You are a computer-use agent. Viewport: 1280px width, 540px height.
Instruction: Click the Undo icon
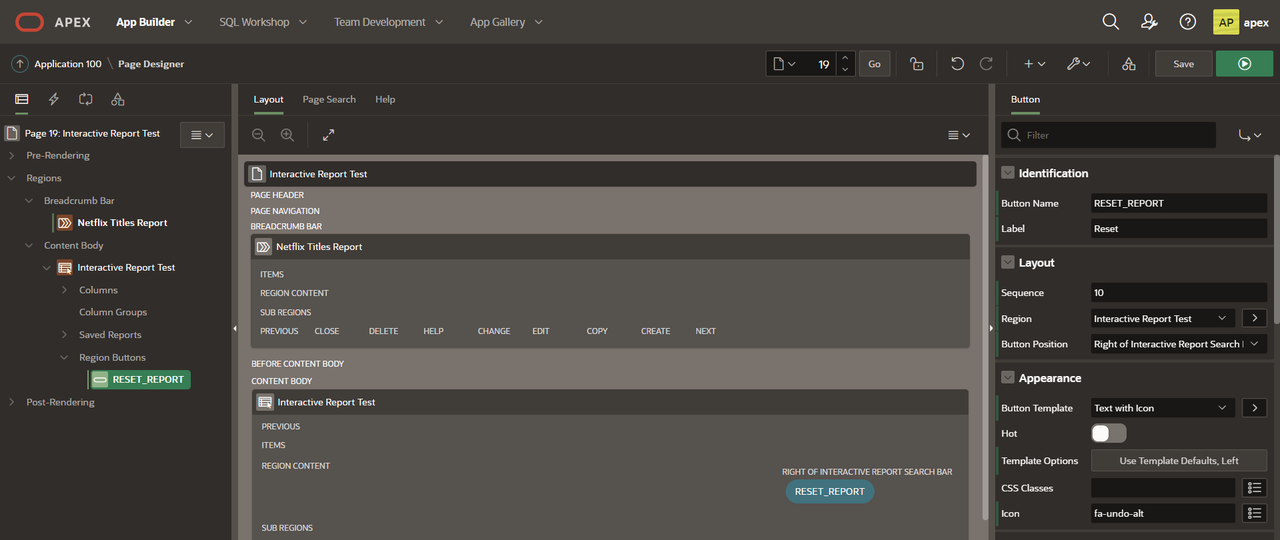click(x=957, y=64)
